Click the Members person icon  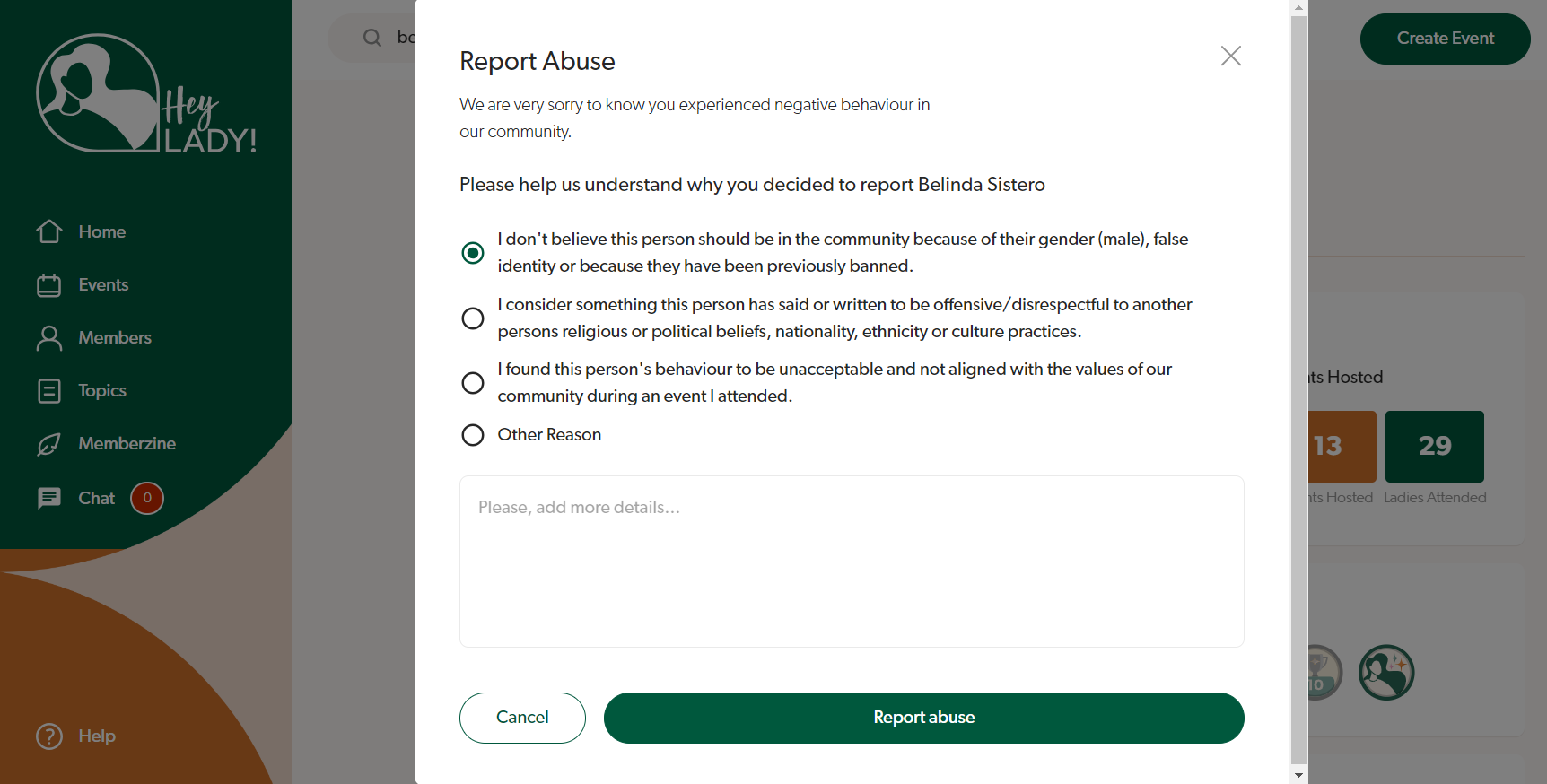click(x=49, y=338)
